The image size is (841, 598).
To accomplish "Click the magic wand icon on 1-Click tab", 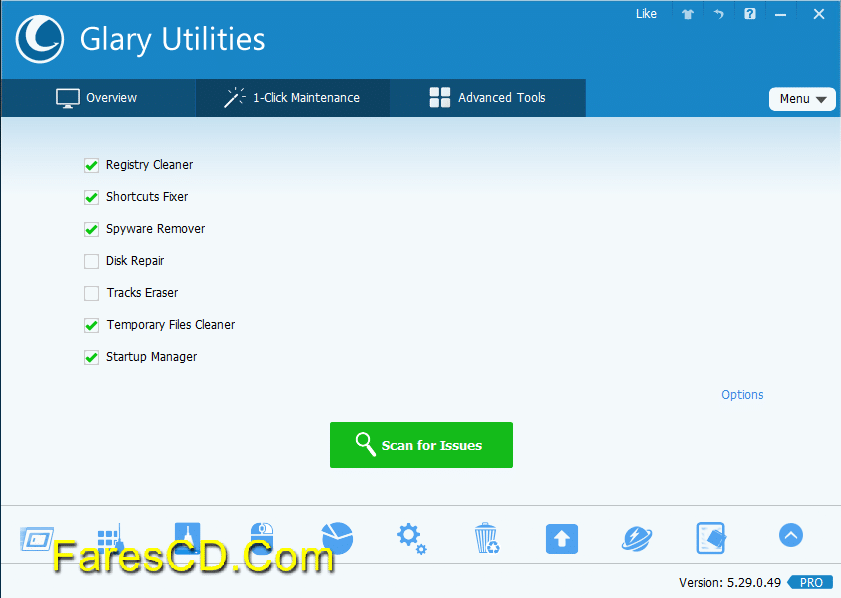I will tap(234, 98).
